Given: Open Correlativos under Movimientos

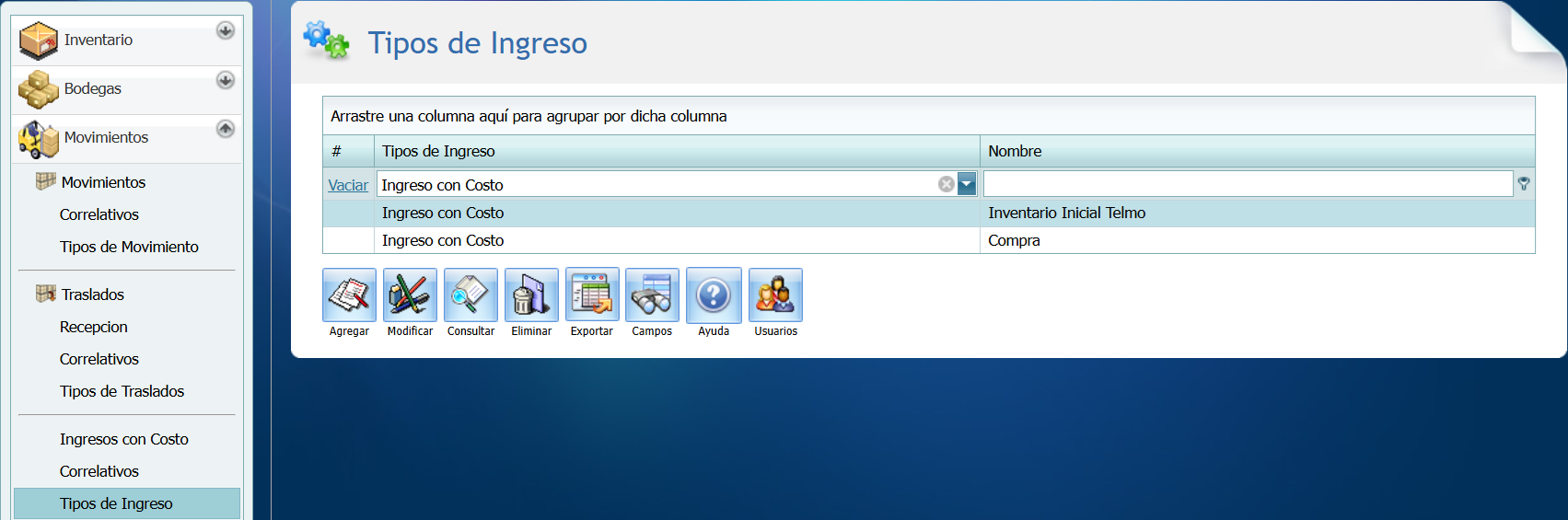Looking at the screenshot, I should click(99, 214).
